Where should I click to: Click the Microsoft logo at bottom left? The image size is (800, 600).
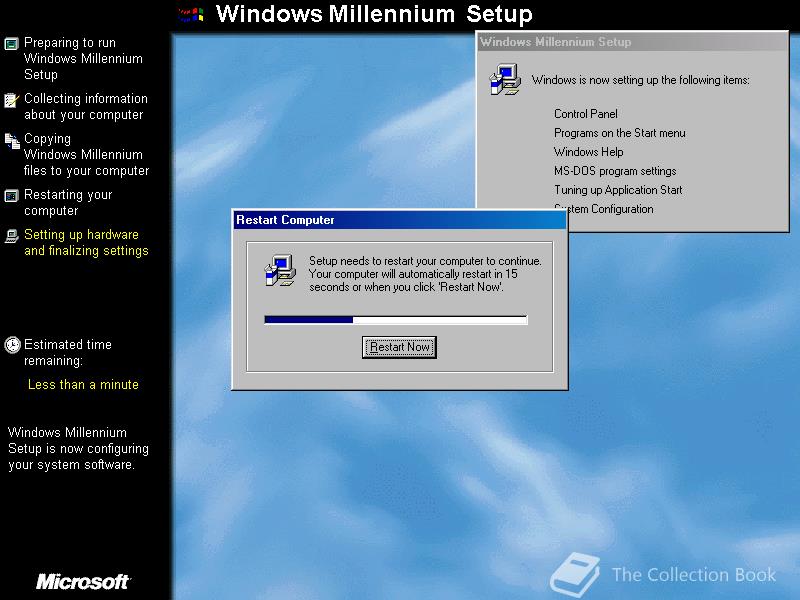(83, 581)
